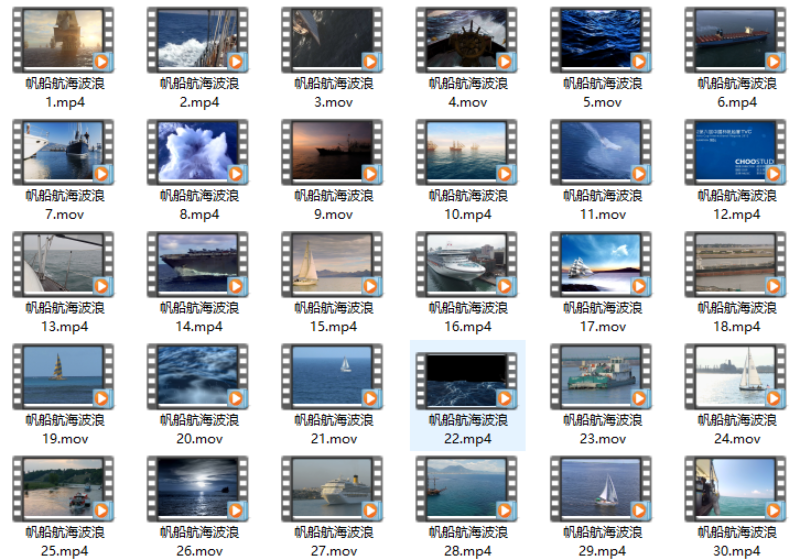Click file name 帆船航海波浪16.mp4
Screen dimensions: 800x560
click(468, 317)
